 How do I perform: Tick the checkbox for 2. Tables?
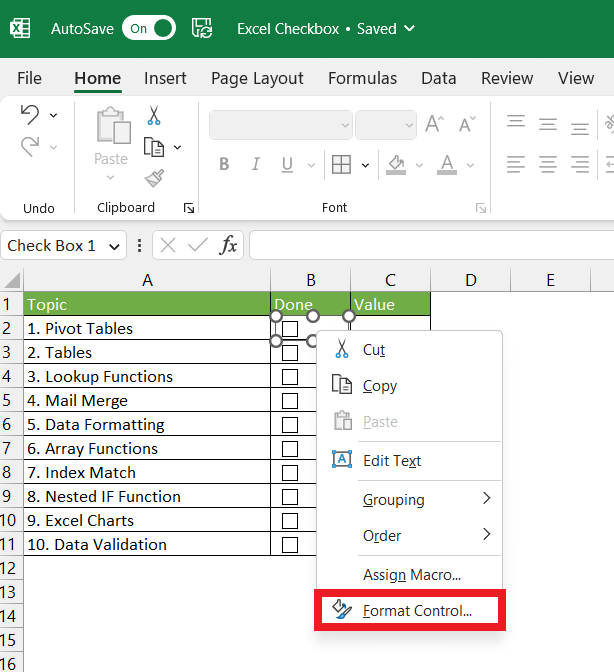point(290,353)
